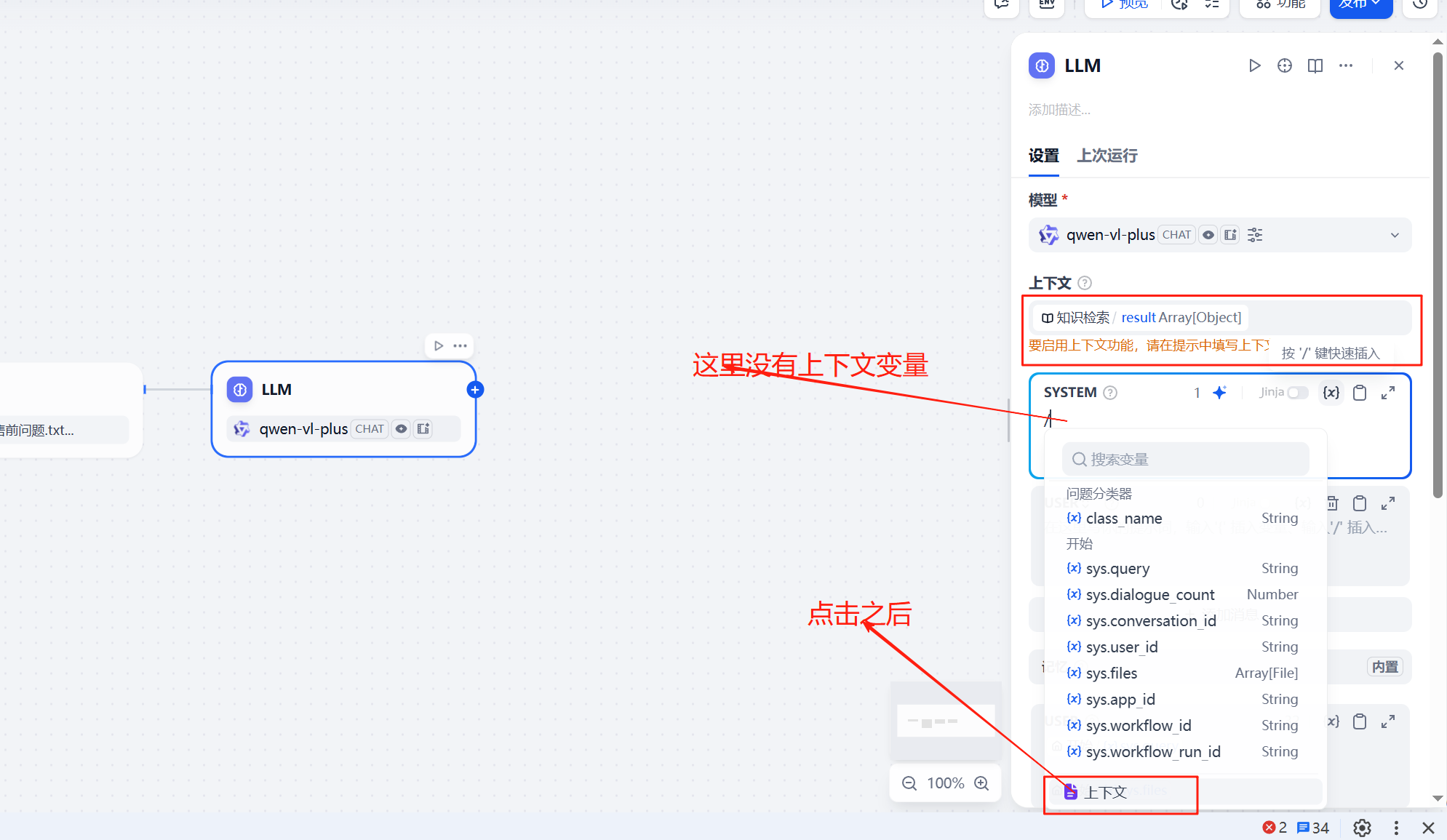Image resolution: width=1447 pixels, height=840 pixels.
Task: Zoom in canvas with plus magnifier
Action: [x=981, y=783]
